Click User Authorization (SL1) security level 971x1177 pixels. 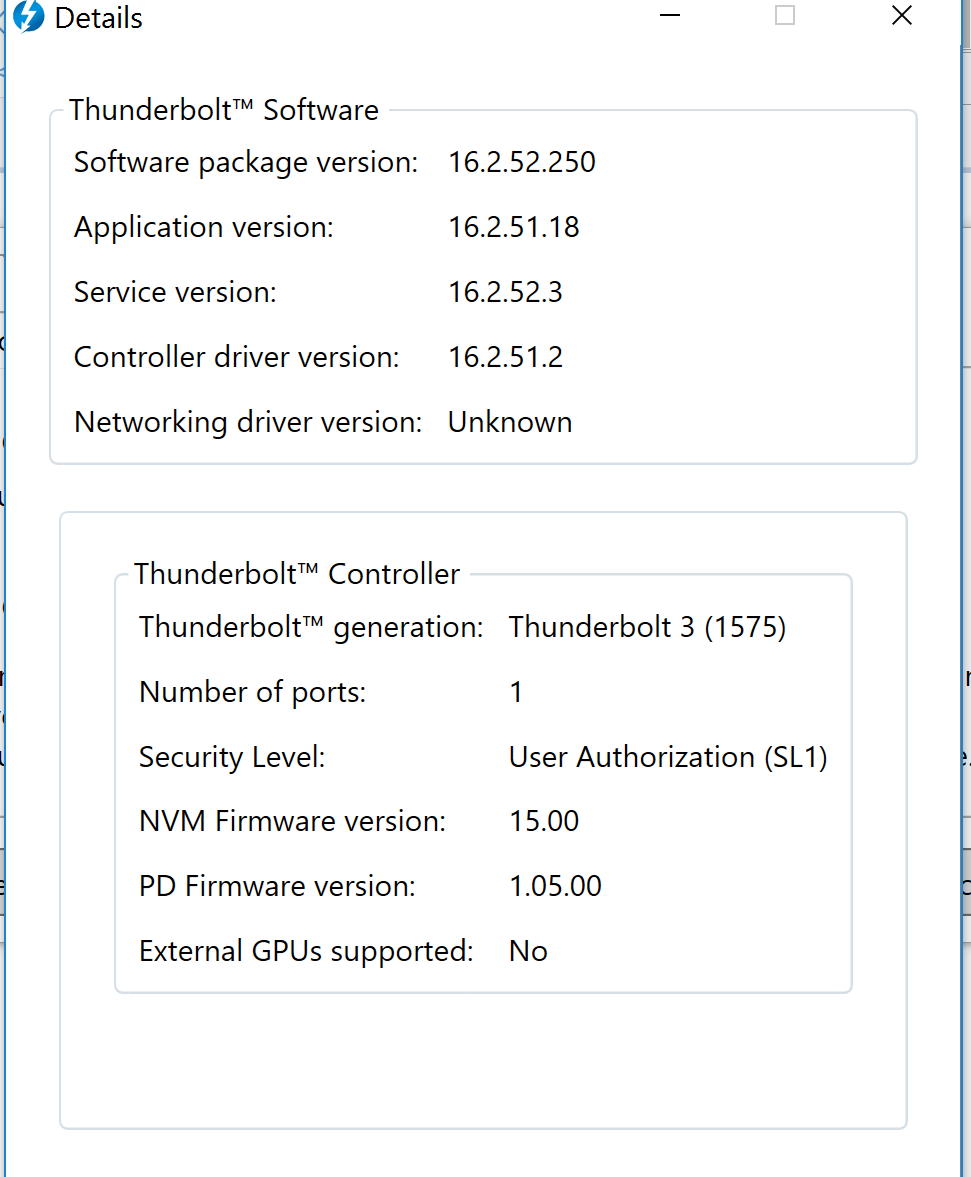(668, 757)
